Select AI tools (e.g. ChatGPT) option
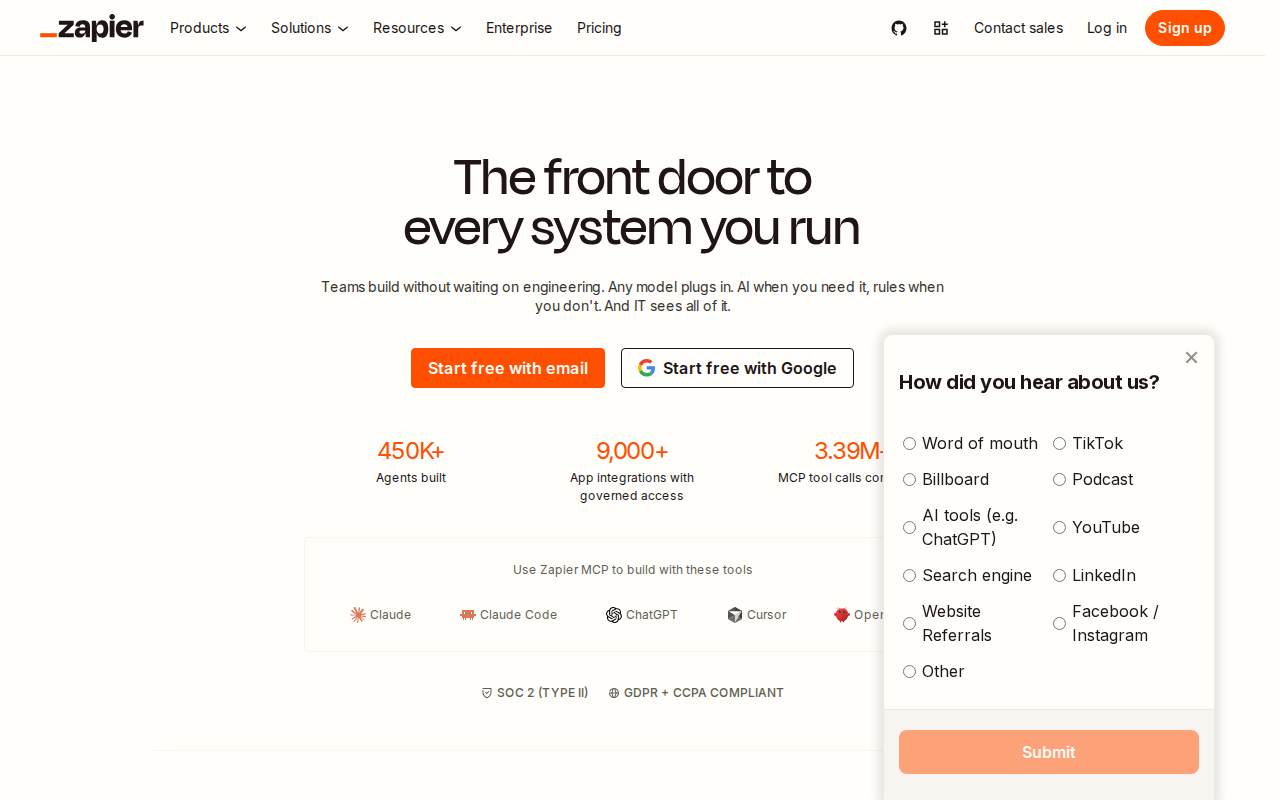Viewport: 1280px width, 800px height. [909, 527]
